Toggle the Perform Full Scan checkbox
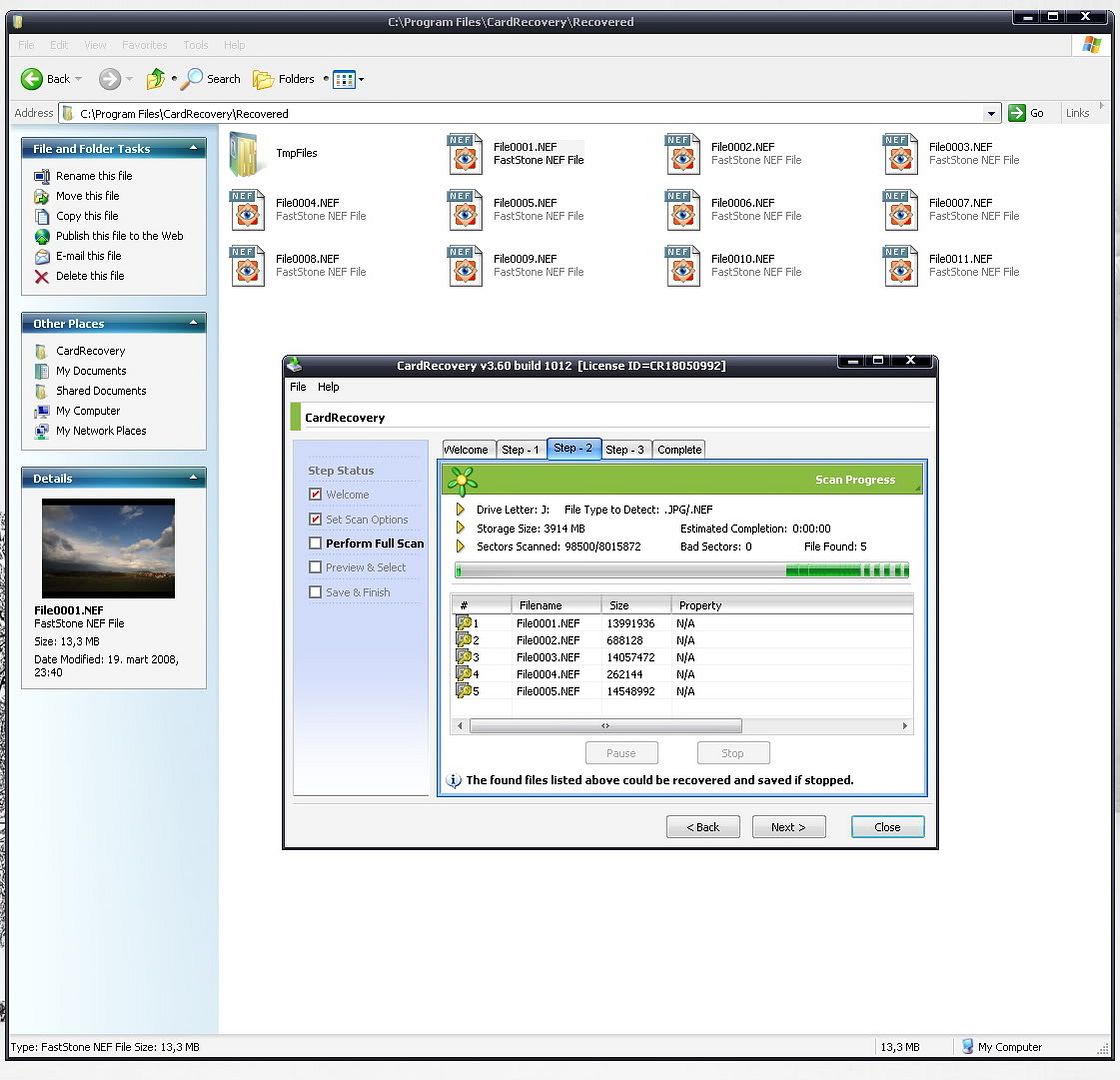Screen dimensions: 1120x1080 click(x=315, y=544)
